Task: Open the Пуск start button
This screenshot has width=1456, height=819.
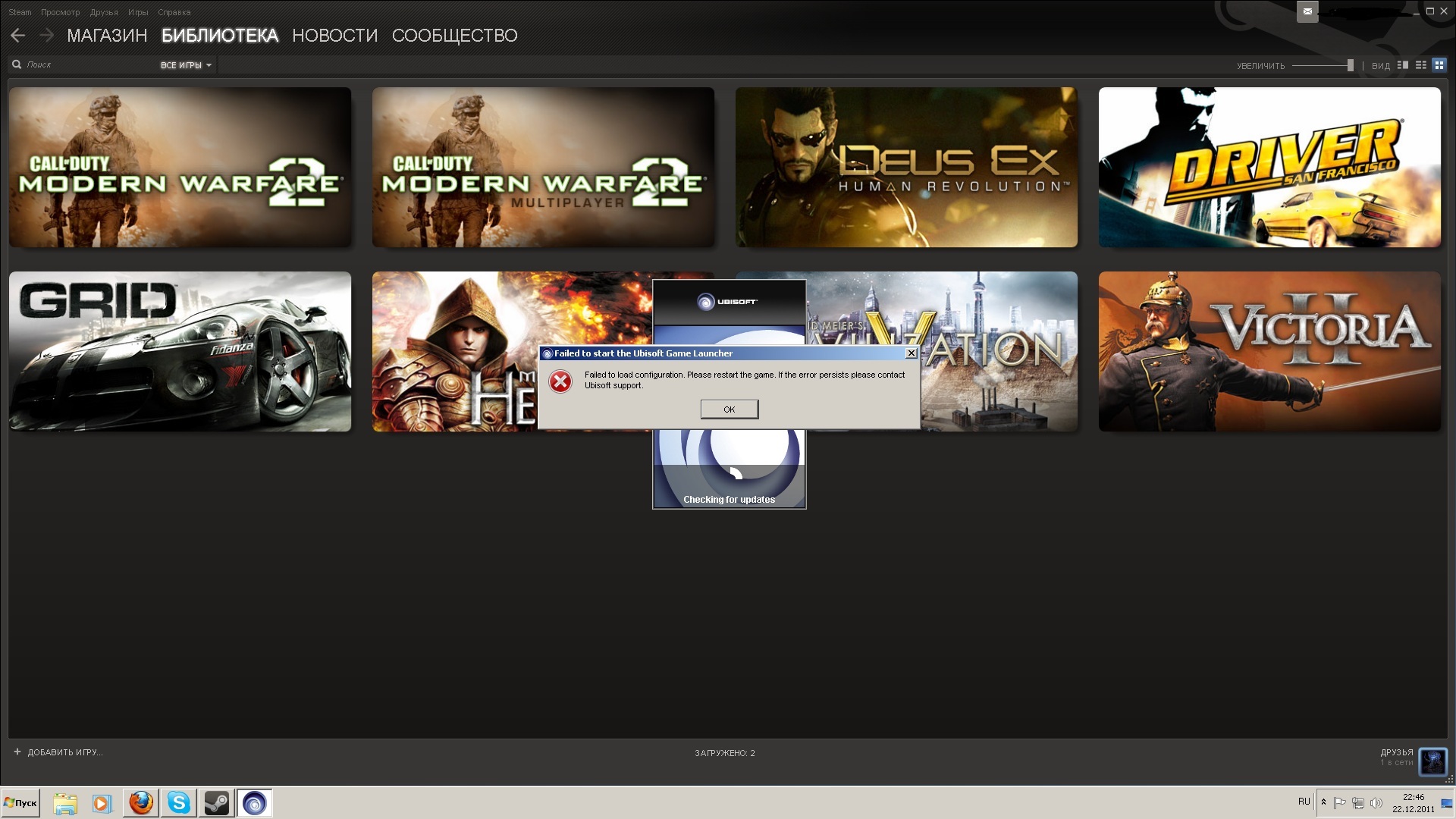Action: [20, 802]
